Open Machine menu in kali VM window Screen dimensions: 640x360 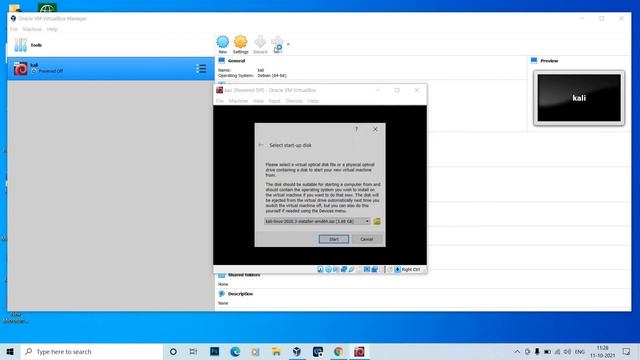click(x=238, y=101)
